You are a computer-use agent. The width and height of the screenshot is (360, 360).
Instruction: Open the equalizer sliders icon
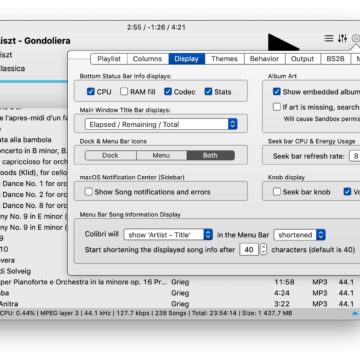[x=342, y=38]
